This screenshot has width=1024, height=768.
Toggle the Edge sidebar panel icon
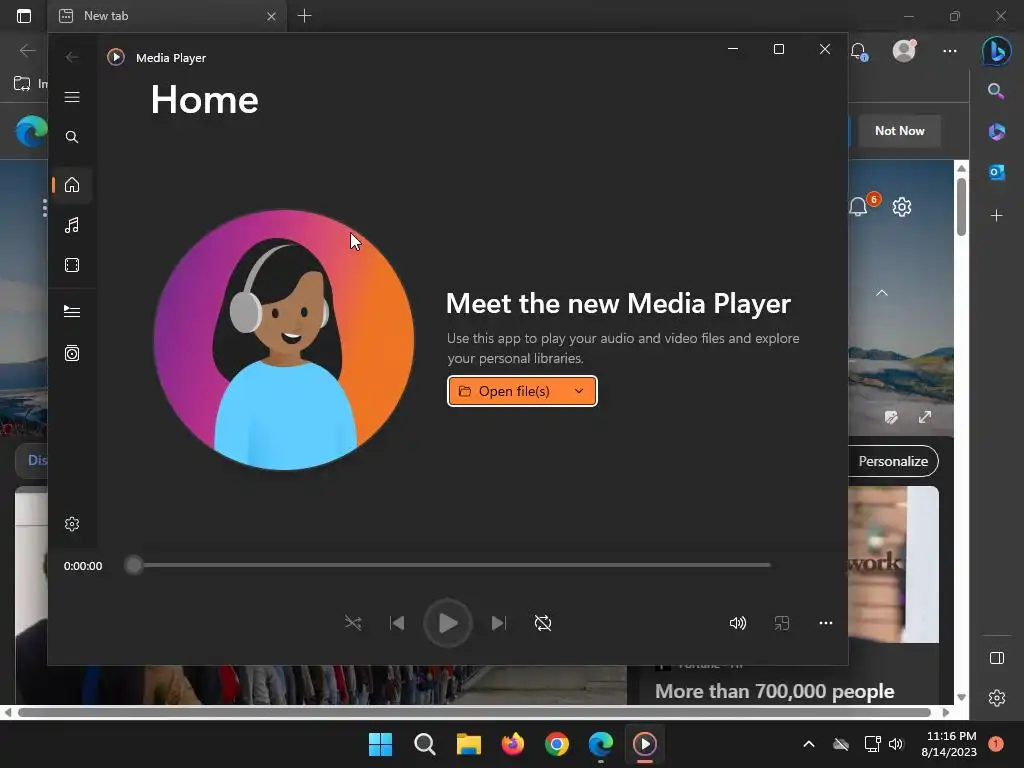point(997,658)
